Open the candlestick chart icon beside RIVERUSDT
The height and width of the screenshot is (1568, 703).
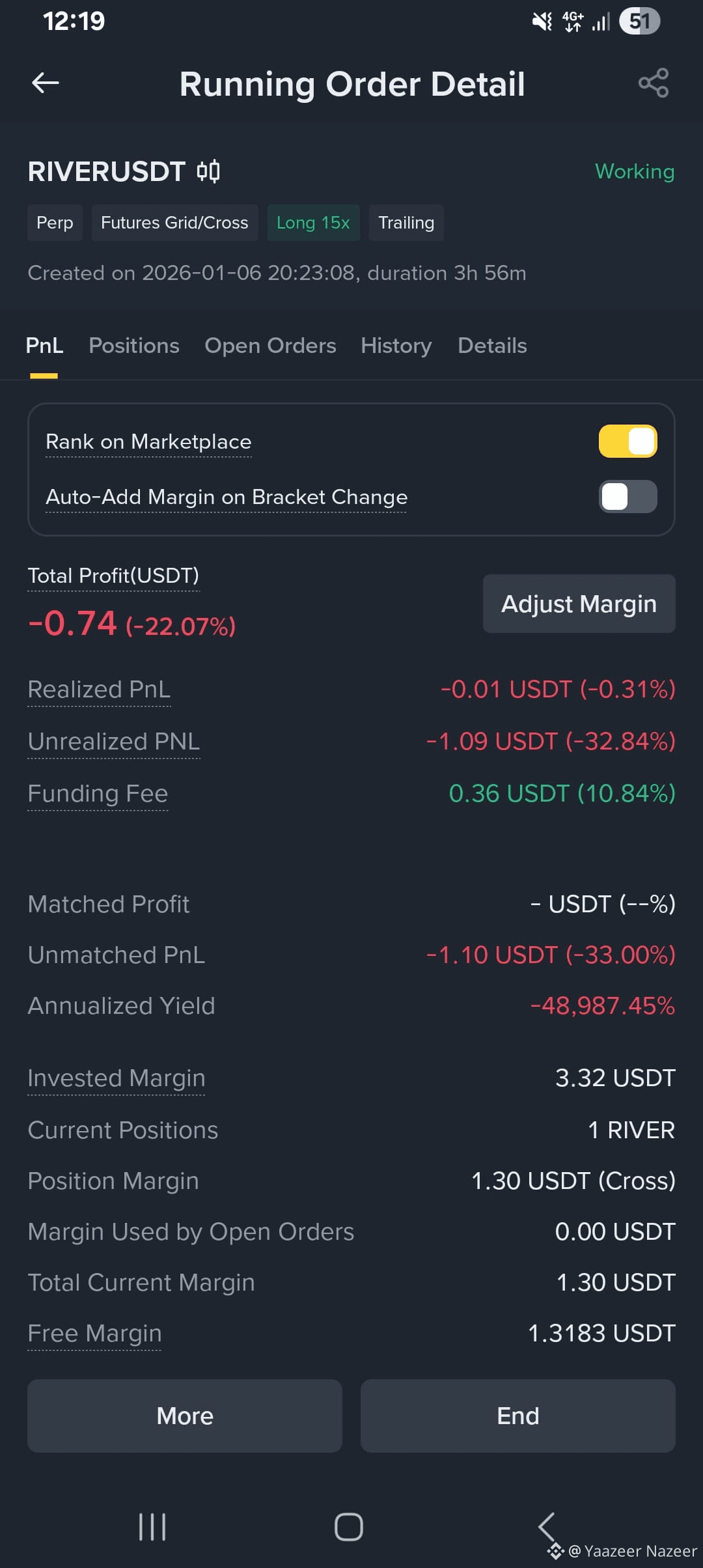(x=208, y=172)
